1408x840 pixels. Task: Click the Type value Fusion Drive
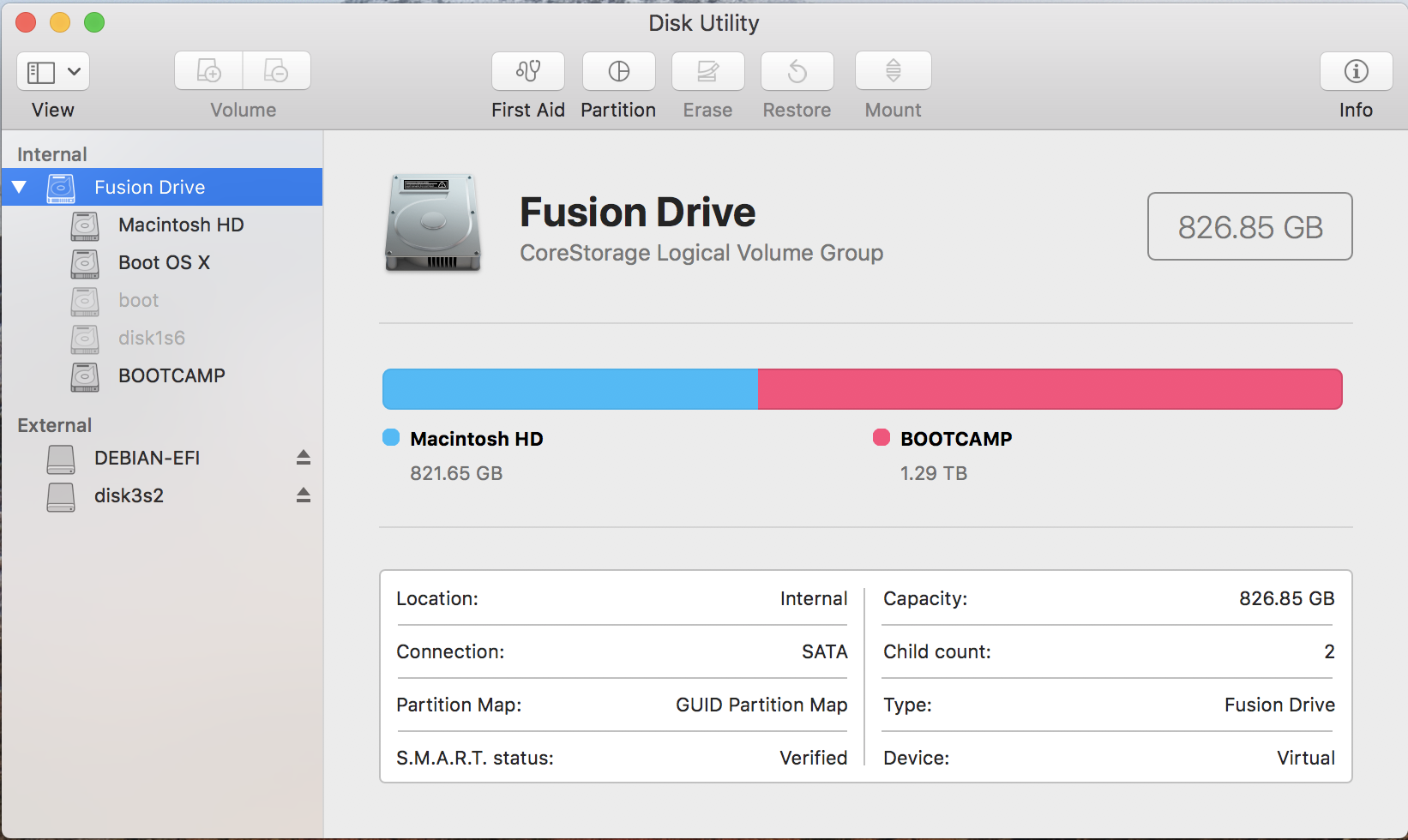(x=1279, y=705)
